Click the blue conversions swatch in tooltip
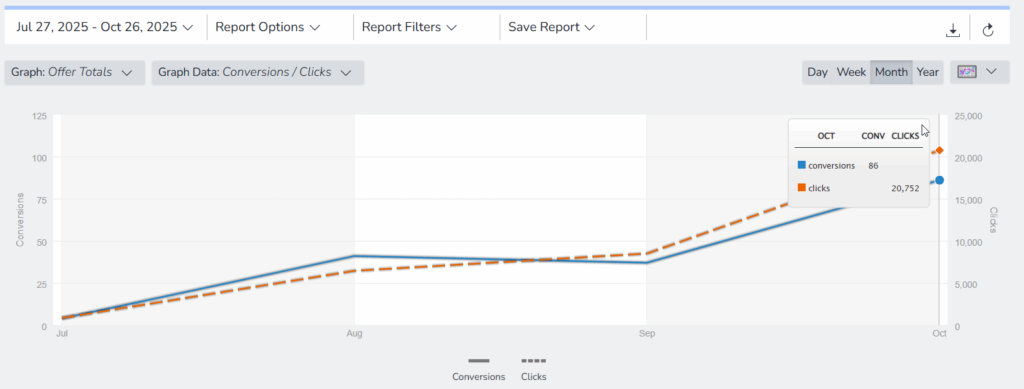 point(801,165)
